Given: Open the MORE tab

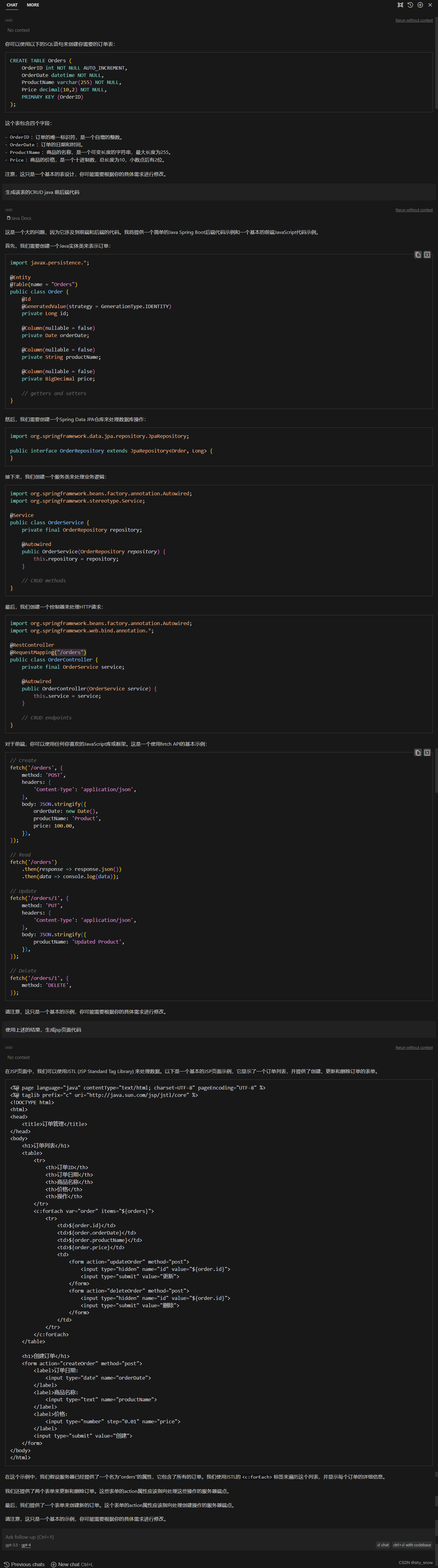Looking at the screenshot, I should [x=33, y=5].
